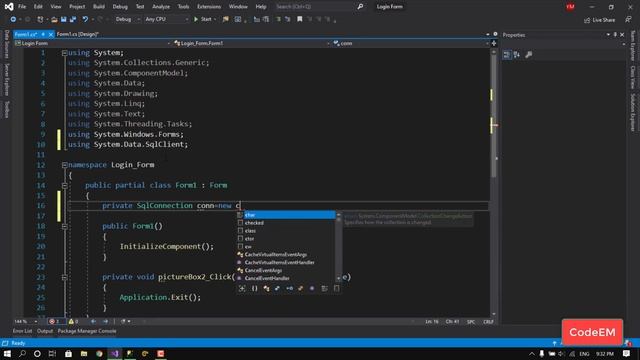Open the File menu
This screenshot has height=360, width=640.
[x=22, y=7]
